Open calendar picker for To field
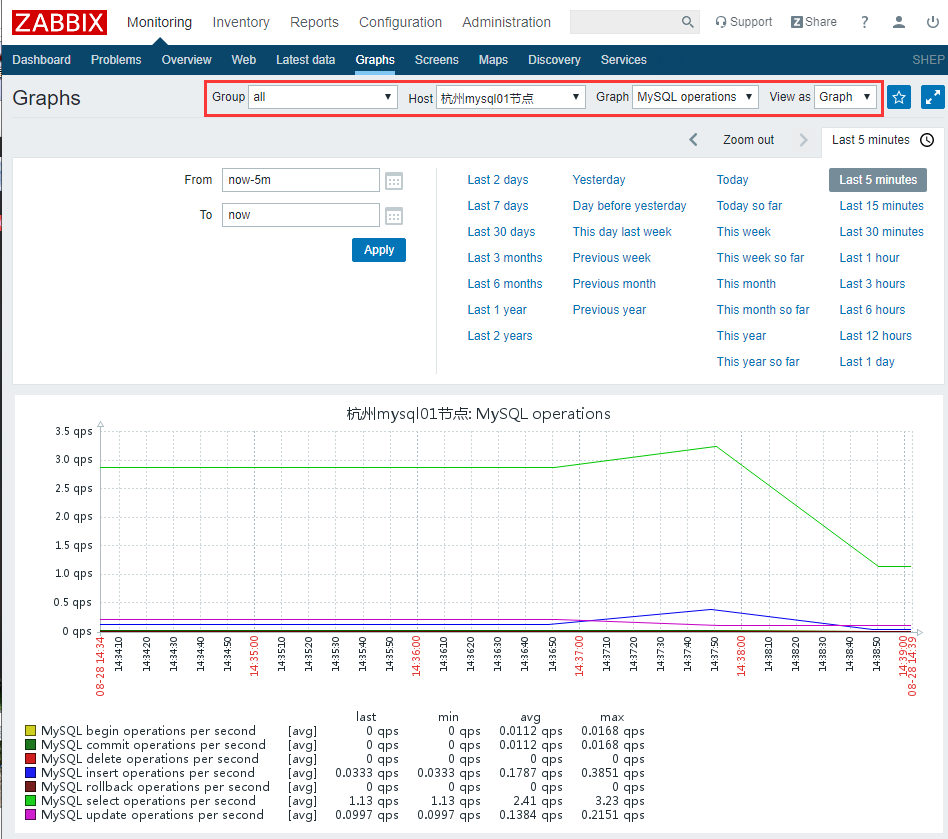The height and width of the screenshot is (839, 948). coord(394,216)
